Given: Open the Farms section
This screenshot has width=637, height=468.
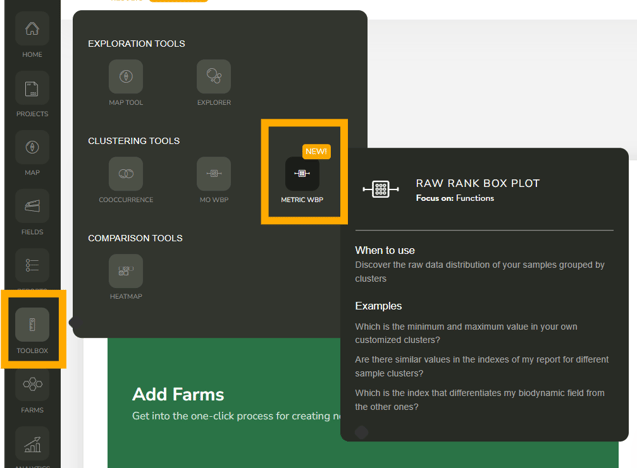Looking at the screenshot, I should click(32, 390).
